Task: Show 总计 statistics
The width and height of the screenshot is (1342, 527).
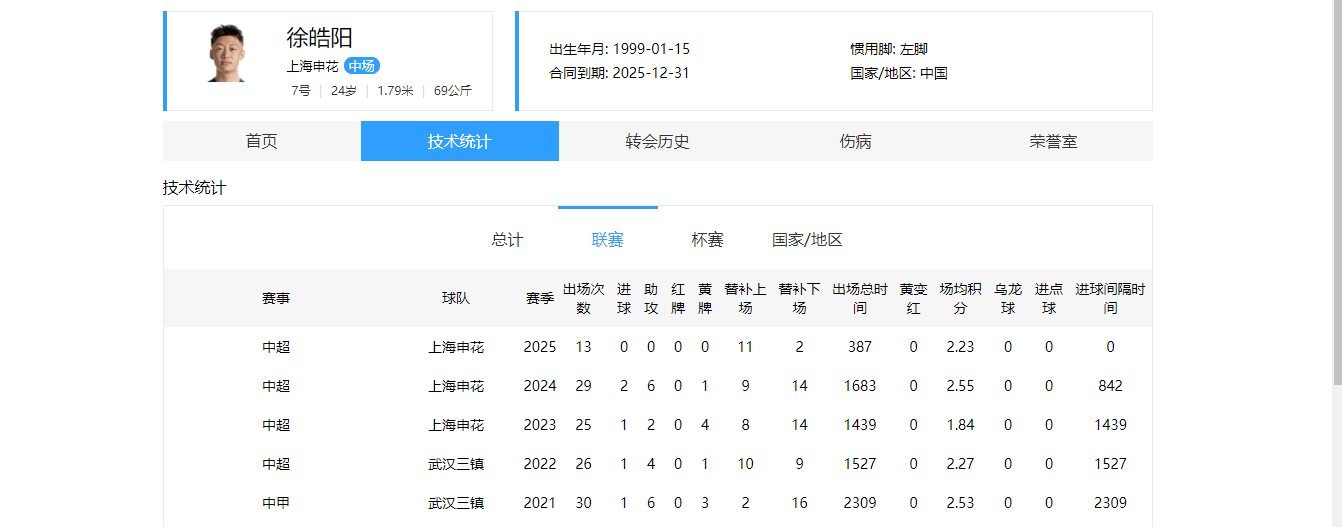Action: point(507,240)
